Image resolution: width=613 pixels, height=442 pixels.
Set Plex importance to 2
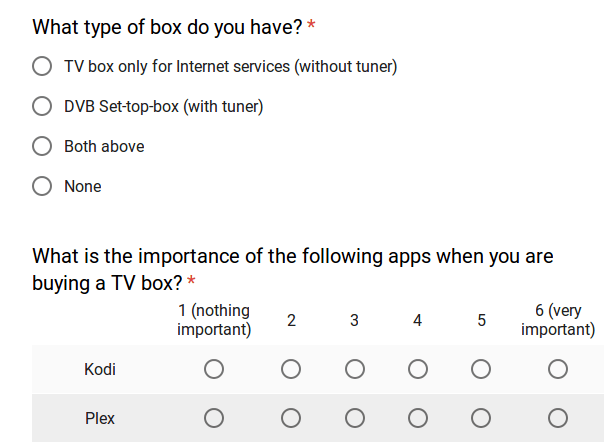tap(291, 419)
